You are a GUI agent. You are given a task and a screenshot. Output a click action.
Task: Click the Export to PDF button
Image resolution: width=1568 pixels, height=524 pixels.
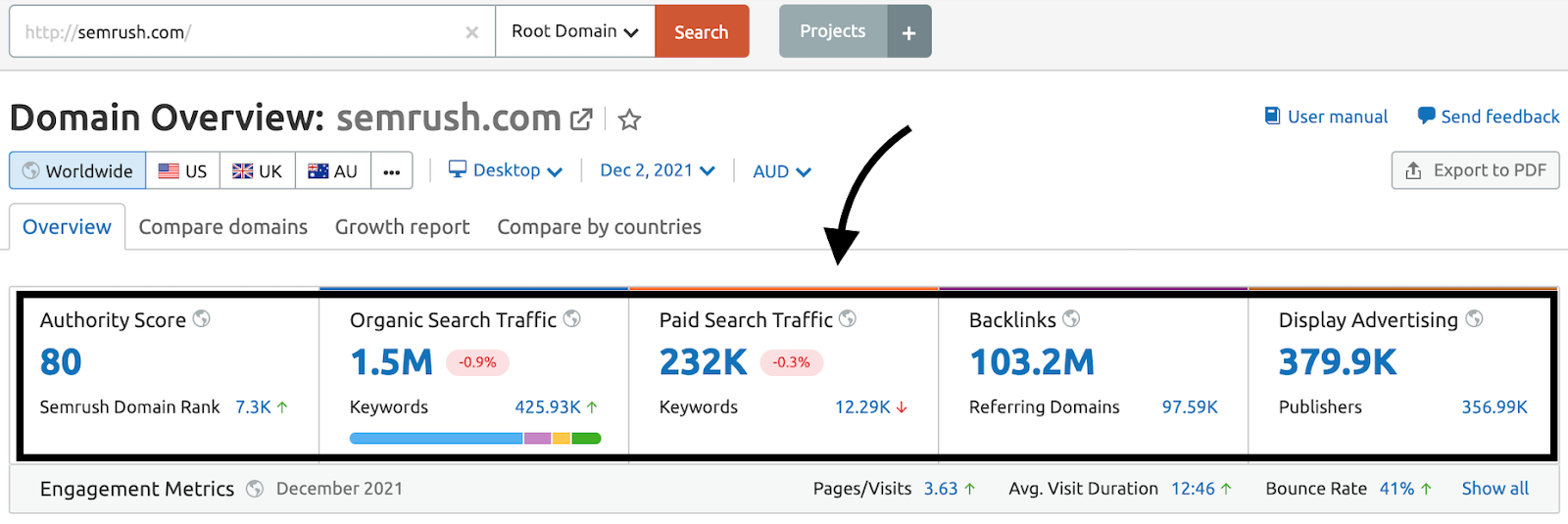[x=1475, y=170]
